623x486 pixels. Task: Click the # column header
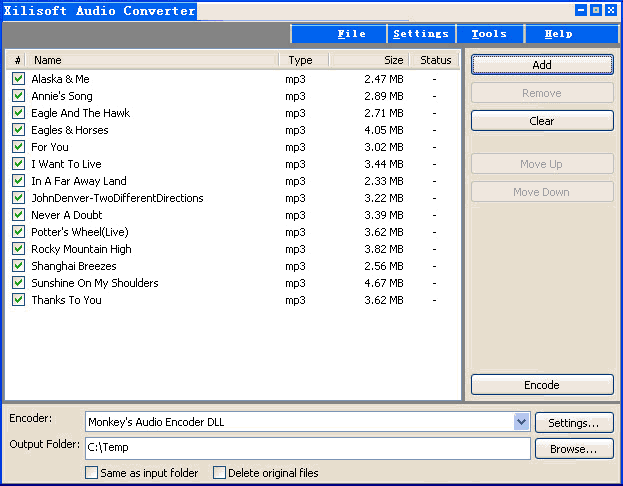17,60
